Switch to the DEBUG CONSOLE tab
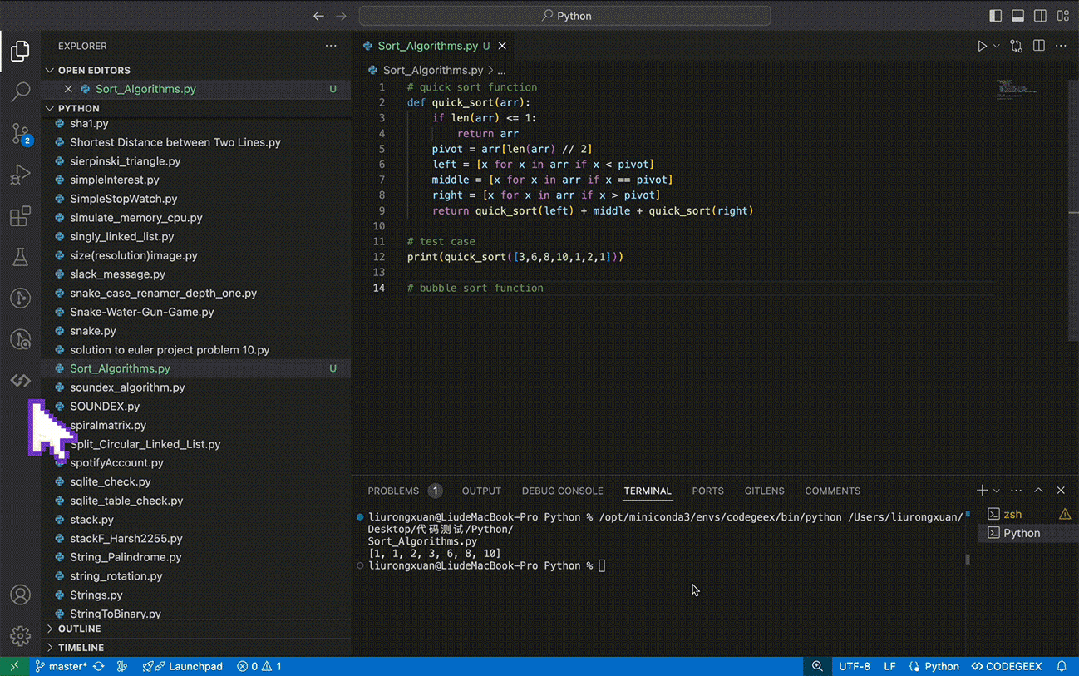The width and height of the screenshot is (1079, 676). click(562, 491)
